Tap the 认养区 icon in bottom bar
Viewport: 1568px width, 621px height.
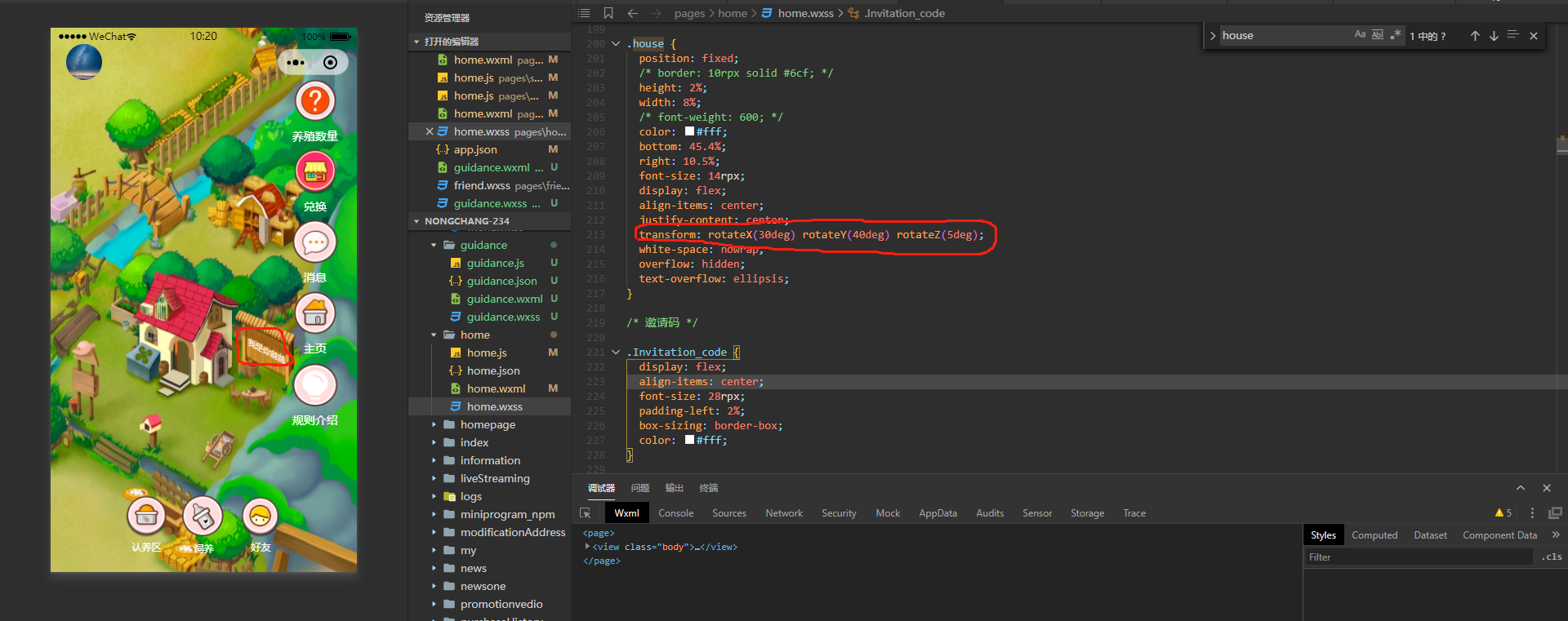[x=146, y=516]
